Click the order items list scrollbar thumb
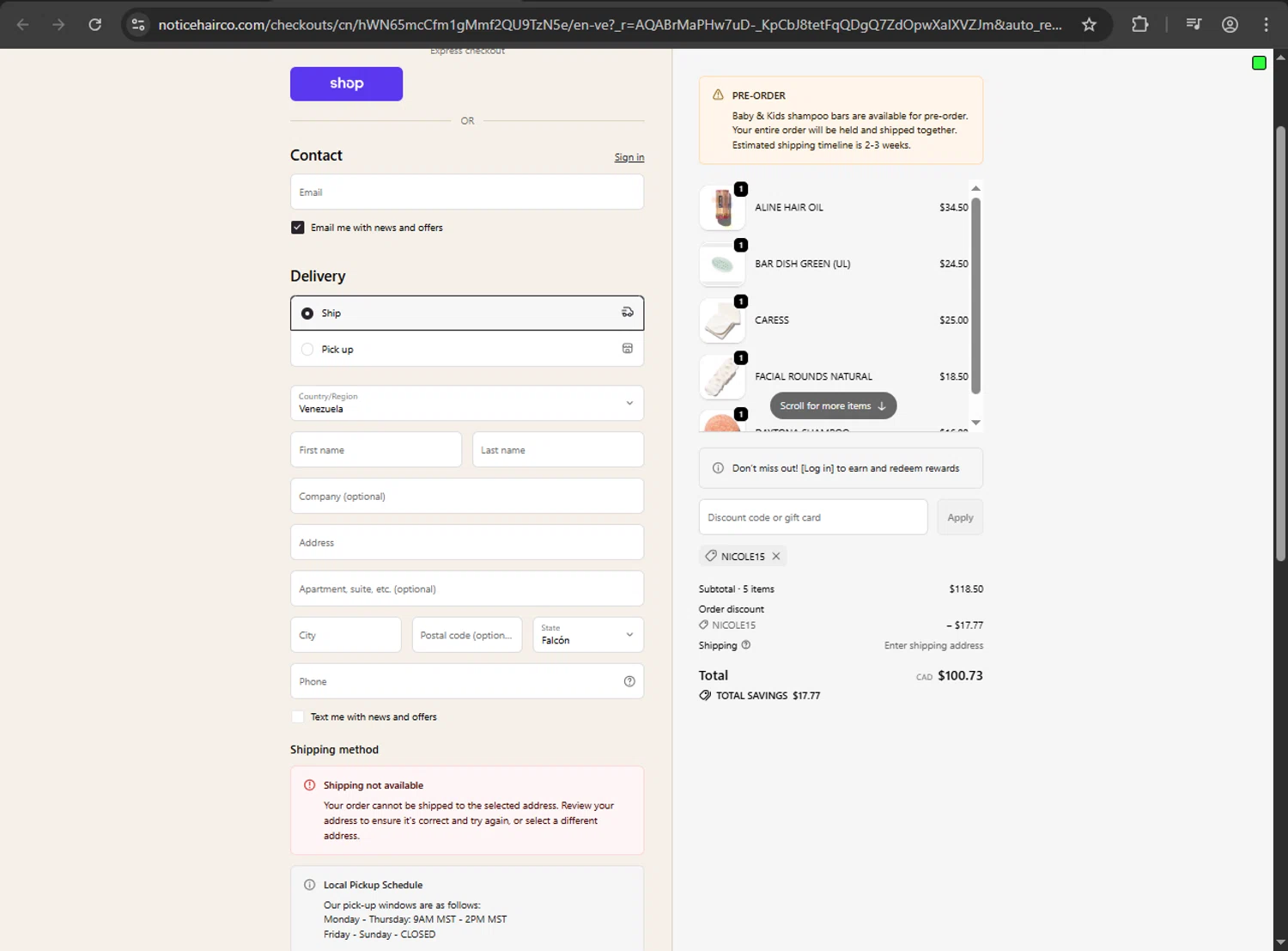Image resolution: width=1288 pixels, height=951 pixels. (x=975, y=296)
